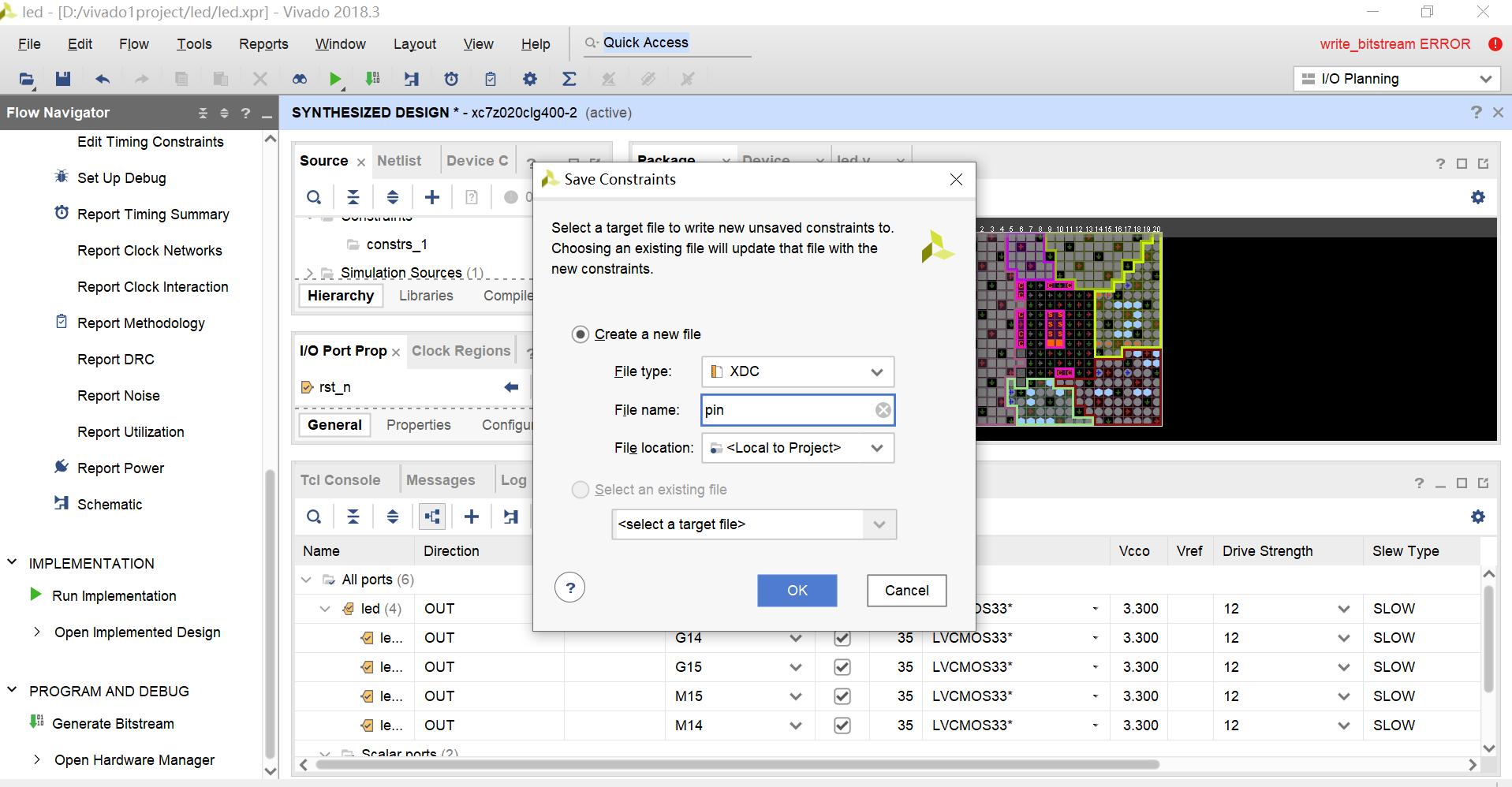Collapse the IMPLEMENTATION section

(12, 562)
